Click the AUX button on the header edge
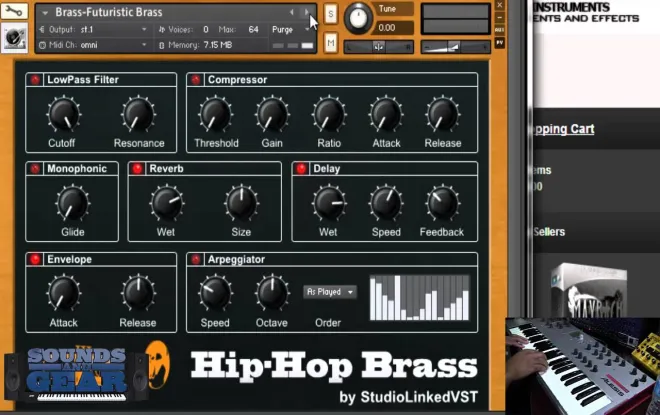The height and width of the screenshot is (415, 660). pos(500,30)
